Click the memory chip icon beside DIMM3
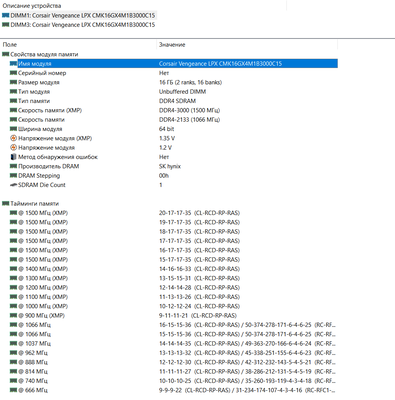The height and width of the screenshot is (400, 395). [5, 25]
